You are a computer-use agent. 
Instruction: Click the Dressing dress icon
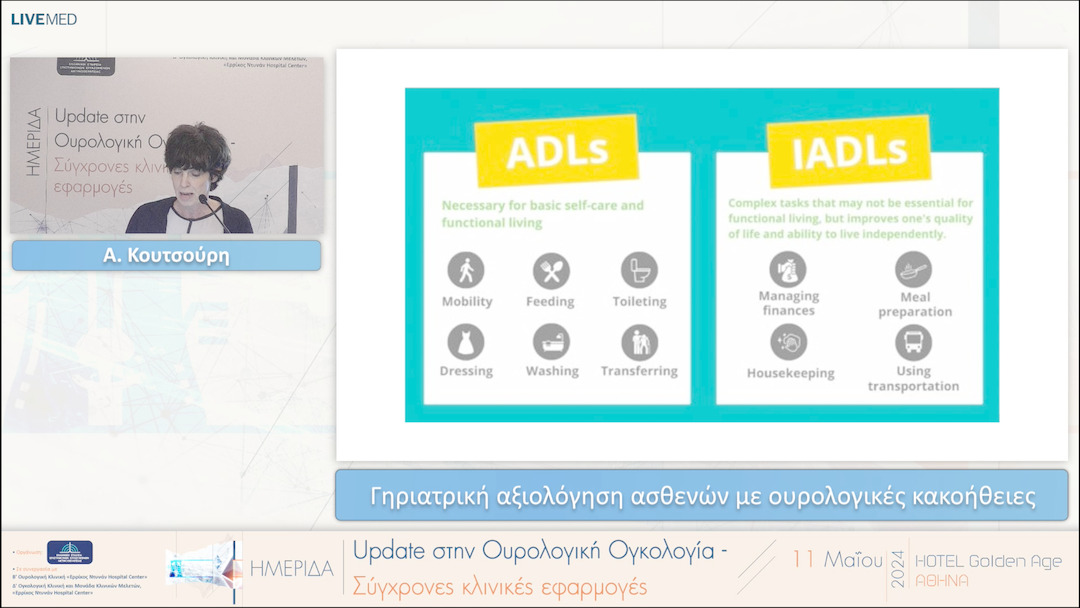coord(466,342)
